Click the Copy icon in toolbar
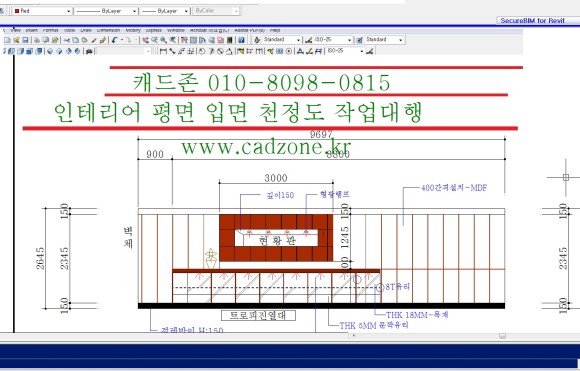This screenshot has width=580, height=371. point(75,40)
